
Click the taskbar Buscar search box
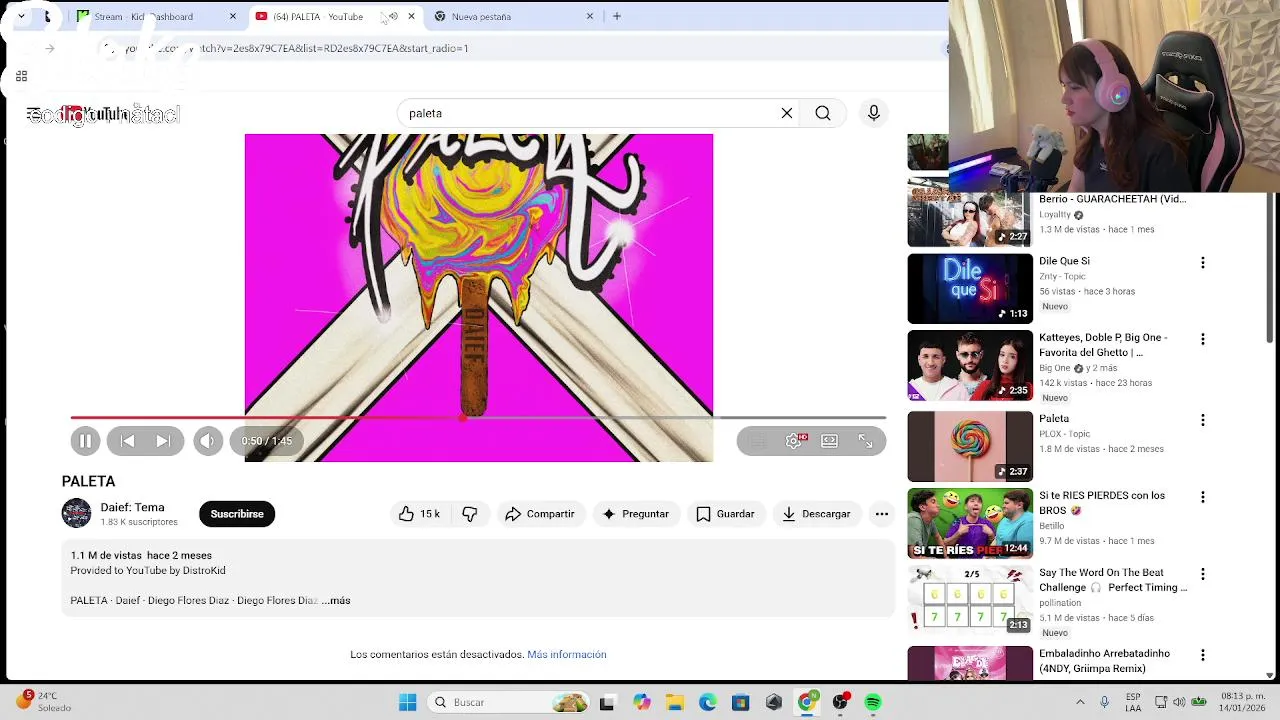tap(510, 702)
